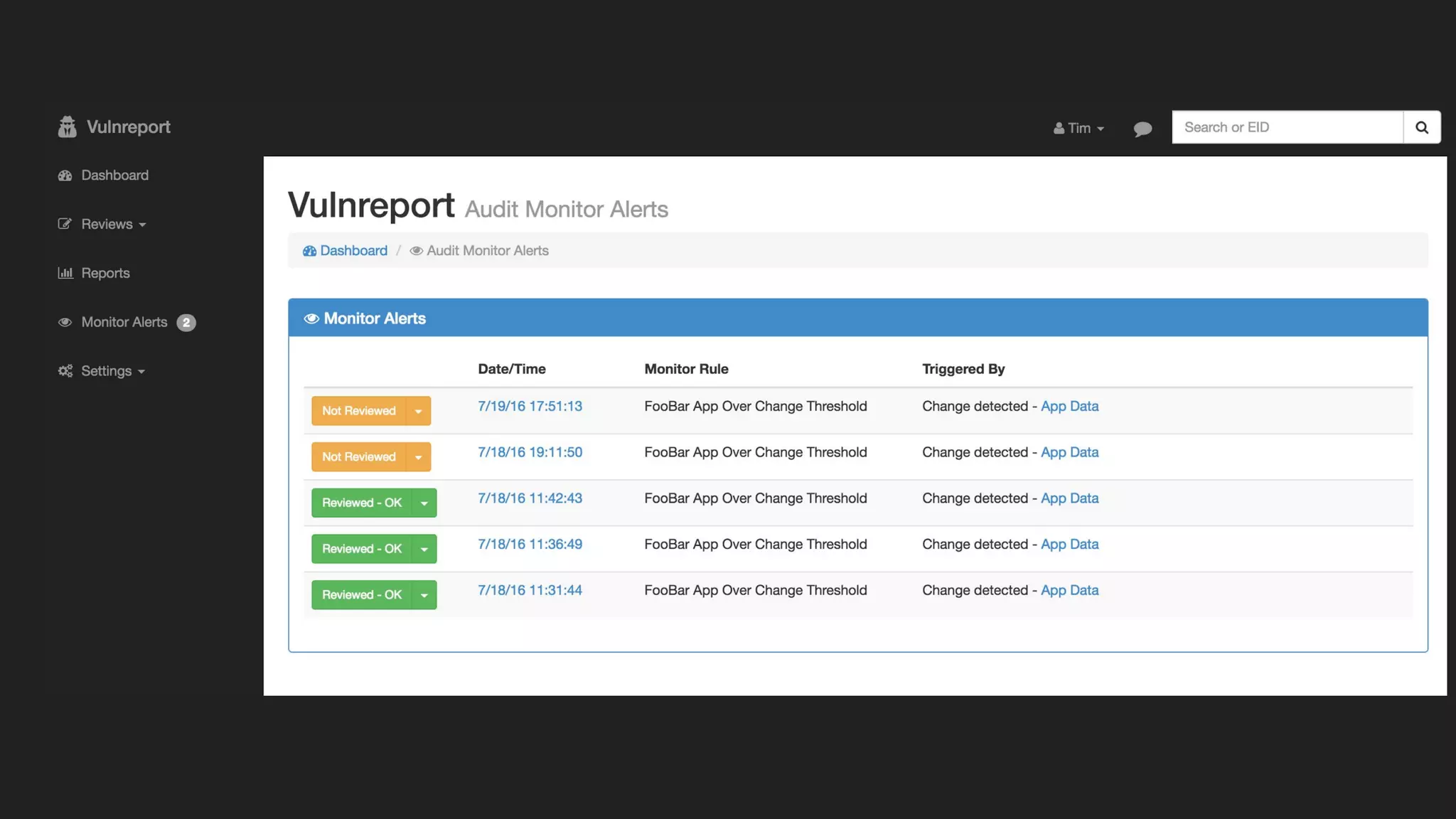Click App Data link in the 11:36:49 row
This screenshot has height=819, width=1456.
(1069, 545)
